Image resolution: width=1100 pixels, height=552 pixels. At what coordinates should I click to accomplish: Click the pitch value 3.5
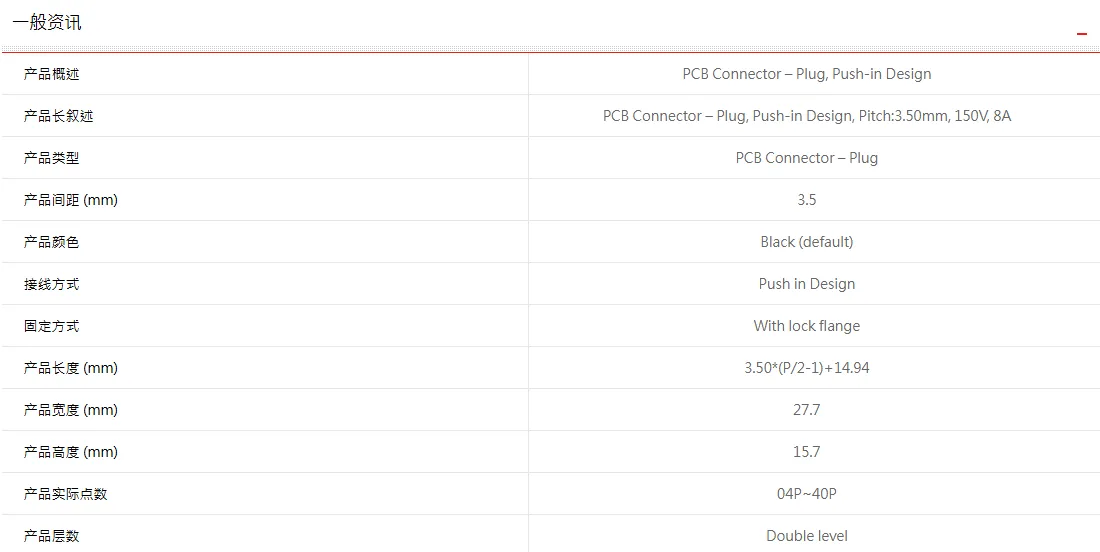(807, 200)
